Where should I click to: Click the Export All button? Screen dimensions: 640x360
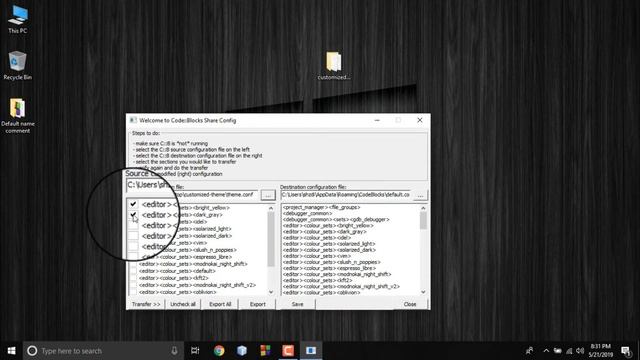(220, 304)
